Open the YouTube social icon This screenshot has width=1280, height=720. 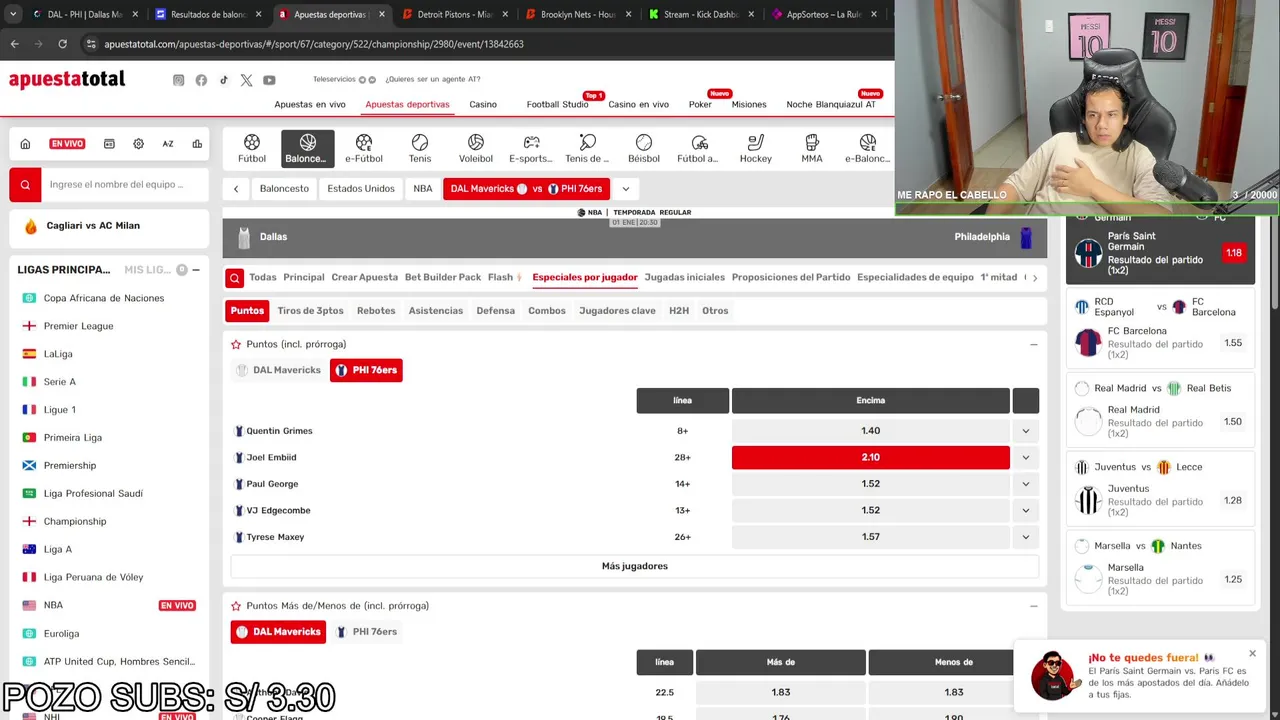pos(269,80)
